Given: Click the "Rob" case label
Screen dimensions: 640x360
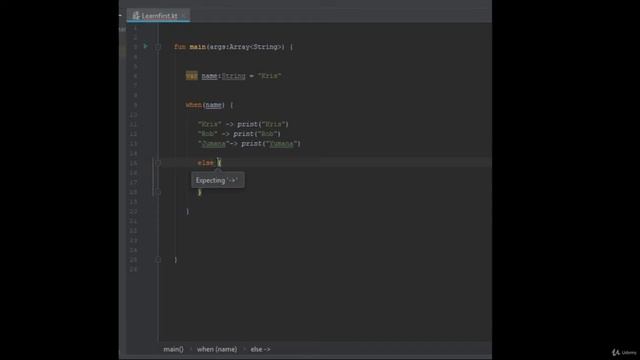Looking at the screenshot, I should (207, 134).
